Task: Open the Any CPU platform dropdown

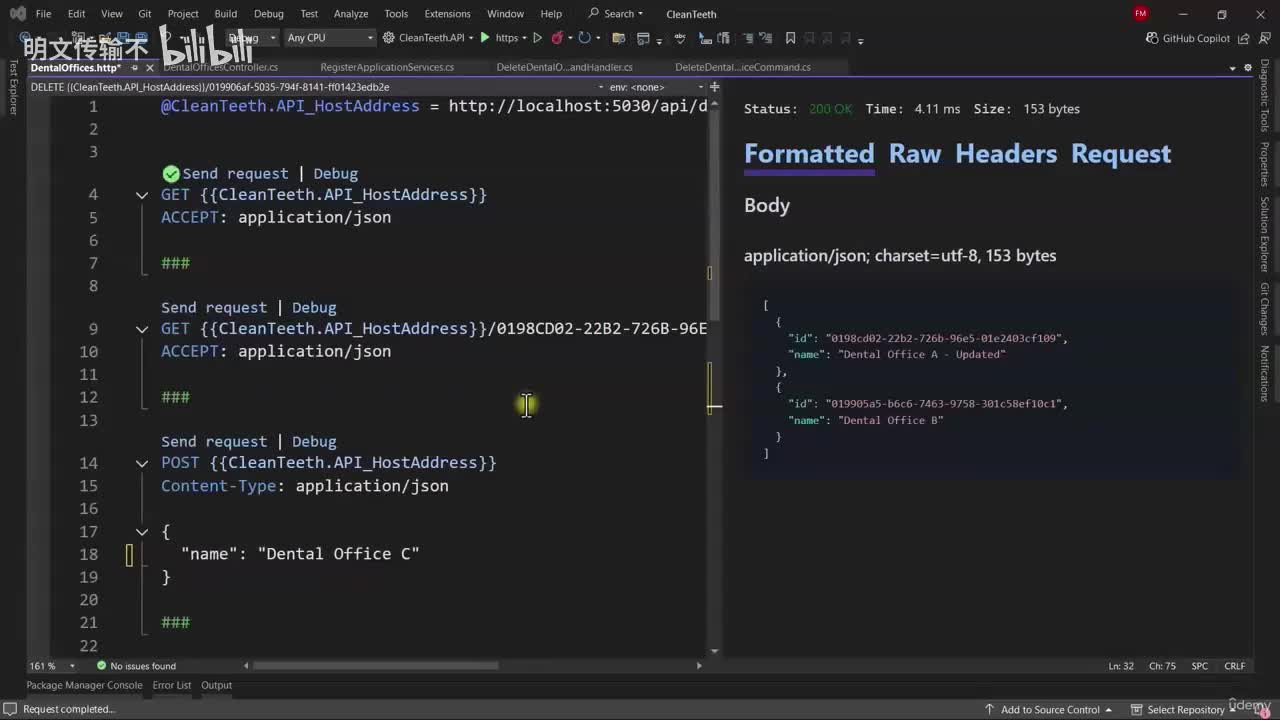Action: pos(330,38)
